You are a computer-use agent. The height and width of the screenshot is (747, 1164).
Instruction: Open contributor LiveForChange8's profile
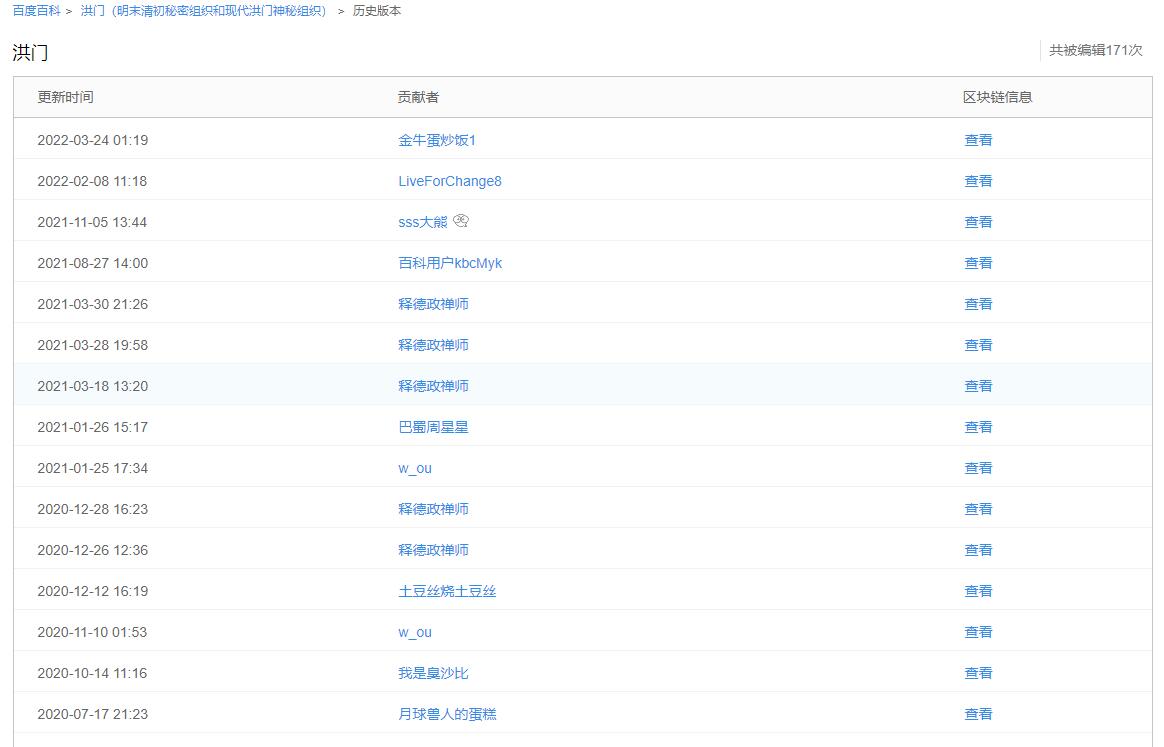point(447,180)
